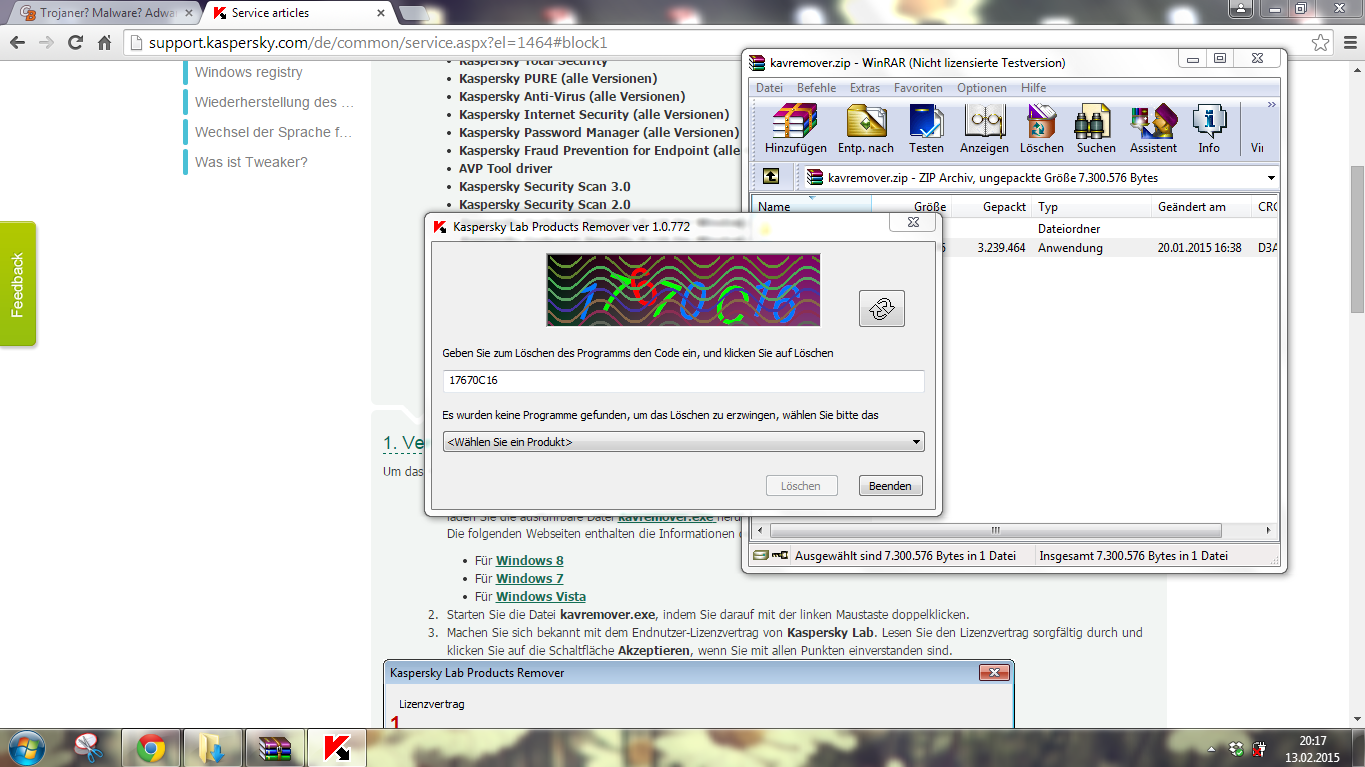1365x767 pixels.
Task: Open Wiederherstellung des sidebar link
Action: (273, 102)
